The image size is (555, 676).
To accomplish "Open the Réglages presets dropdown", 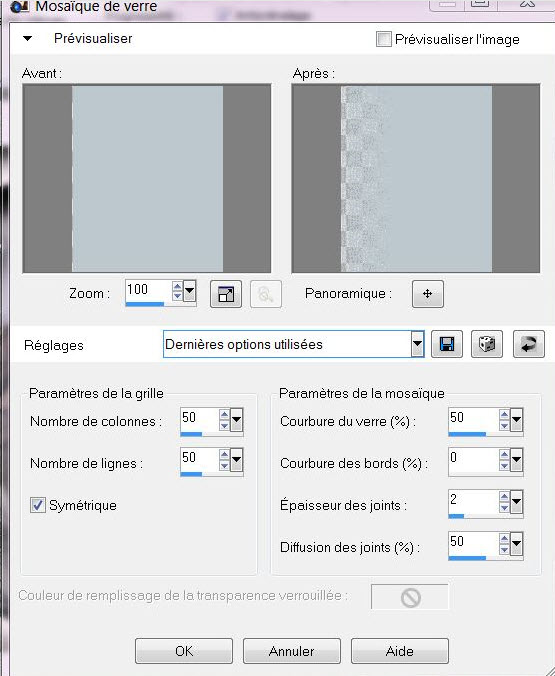I will (417, 344).
